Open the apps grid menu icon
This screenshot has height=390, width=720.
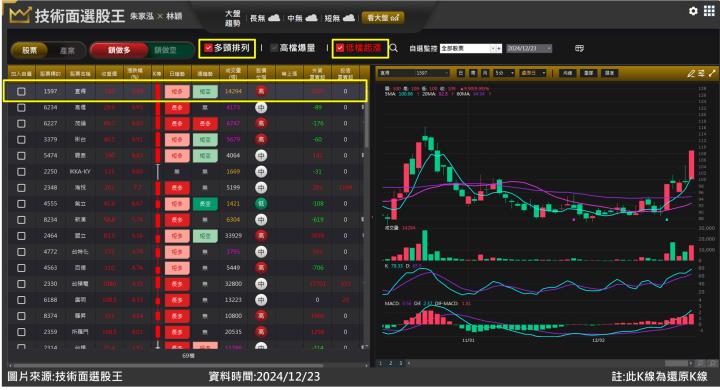(709, 11)
